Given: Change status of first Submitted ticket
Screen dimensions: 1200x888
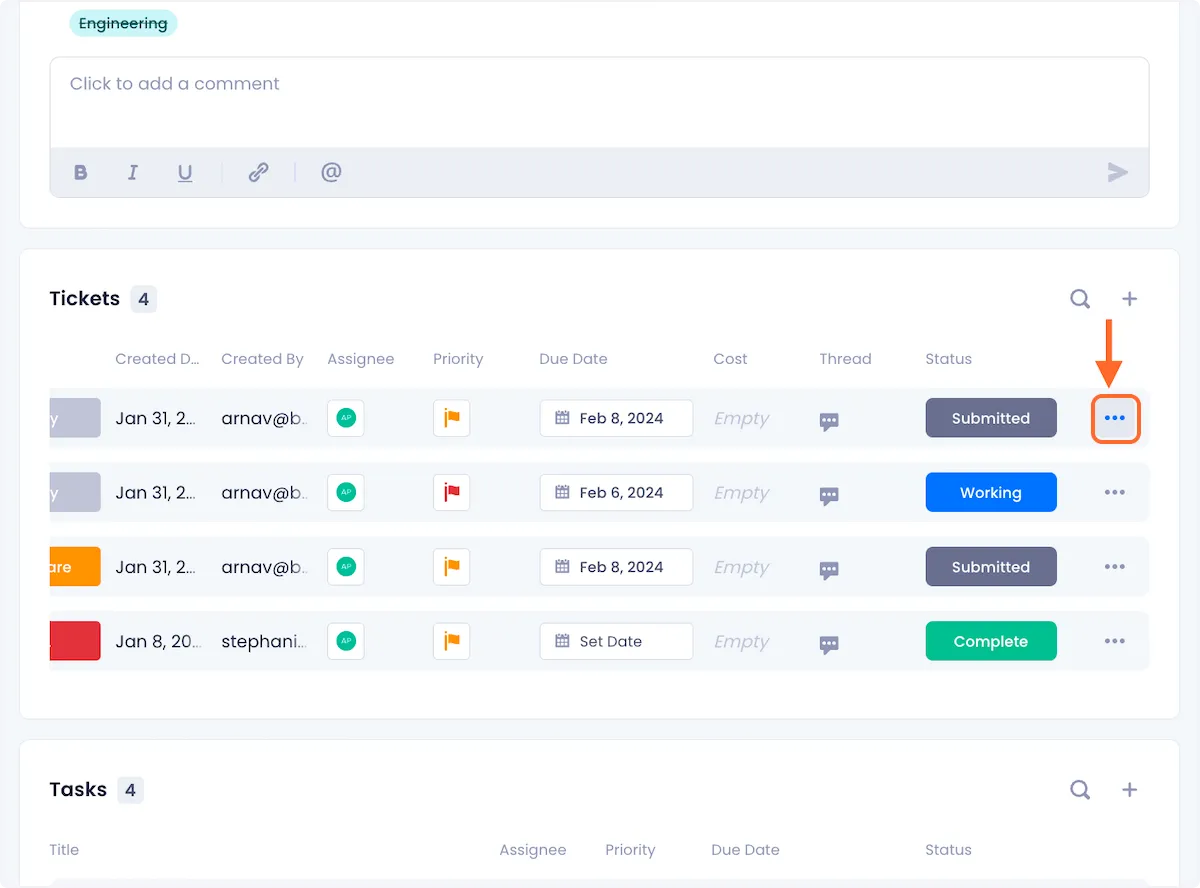Looking at the screenshot, I should (991, 418).
